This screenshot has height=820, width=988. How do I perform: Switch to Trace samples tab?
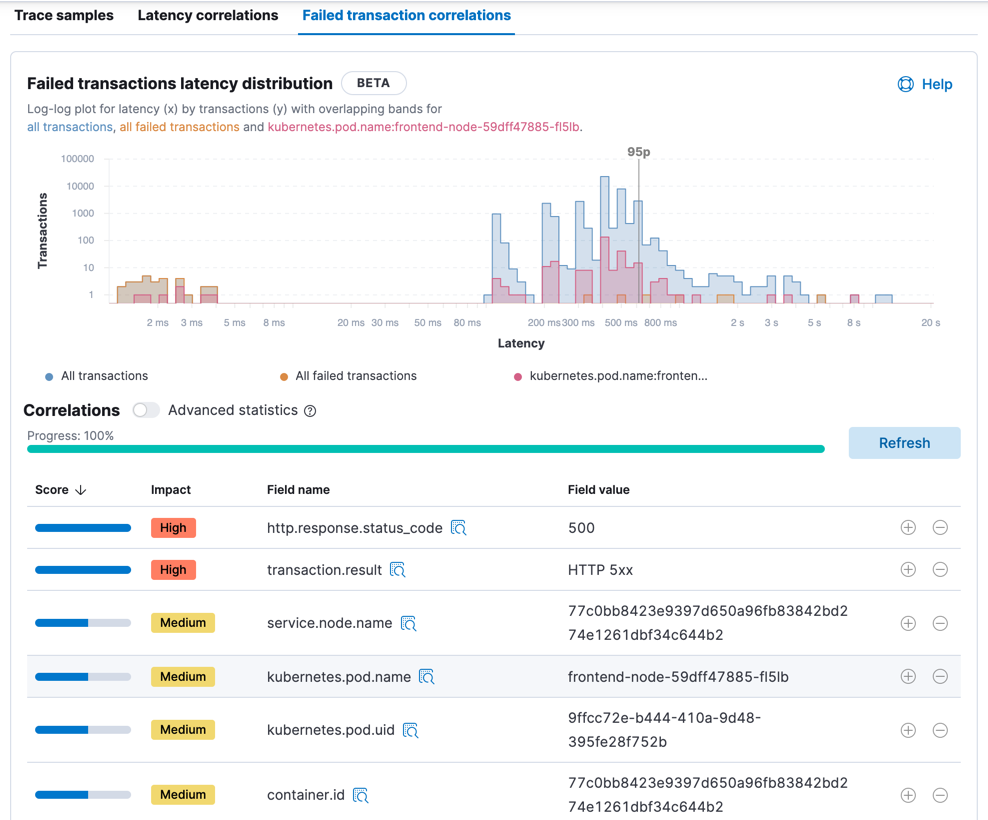(x=64, y=16)
